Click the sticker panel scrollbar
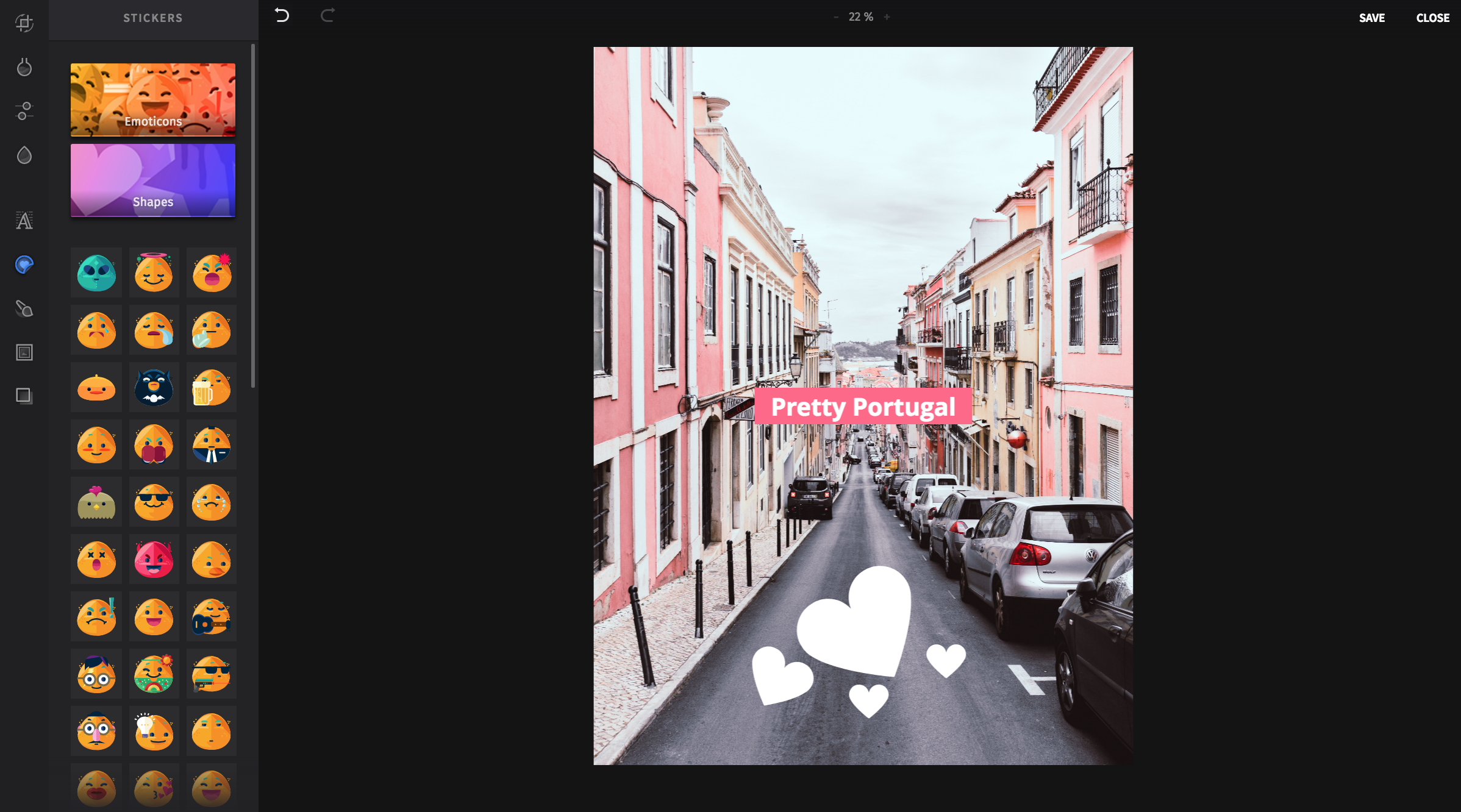This screenshot has height=812, width=1461. 253,215
